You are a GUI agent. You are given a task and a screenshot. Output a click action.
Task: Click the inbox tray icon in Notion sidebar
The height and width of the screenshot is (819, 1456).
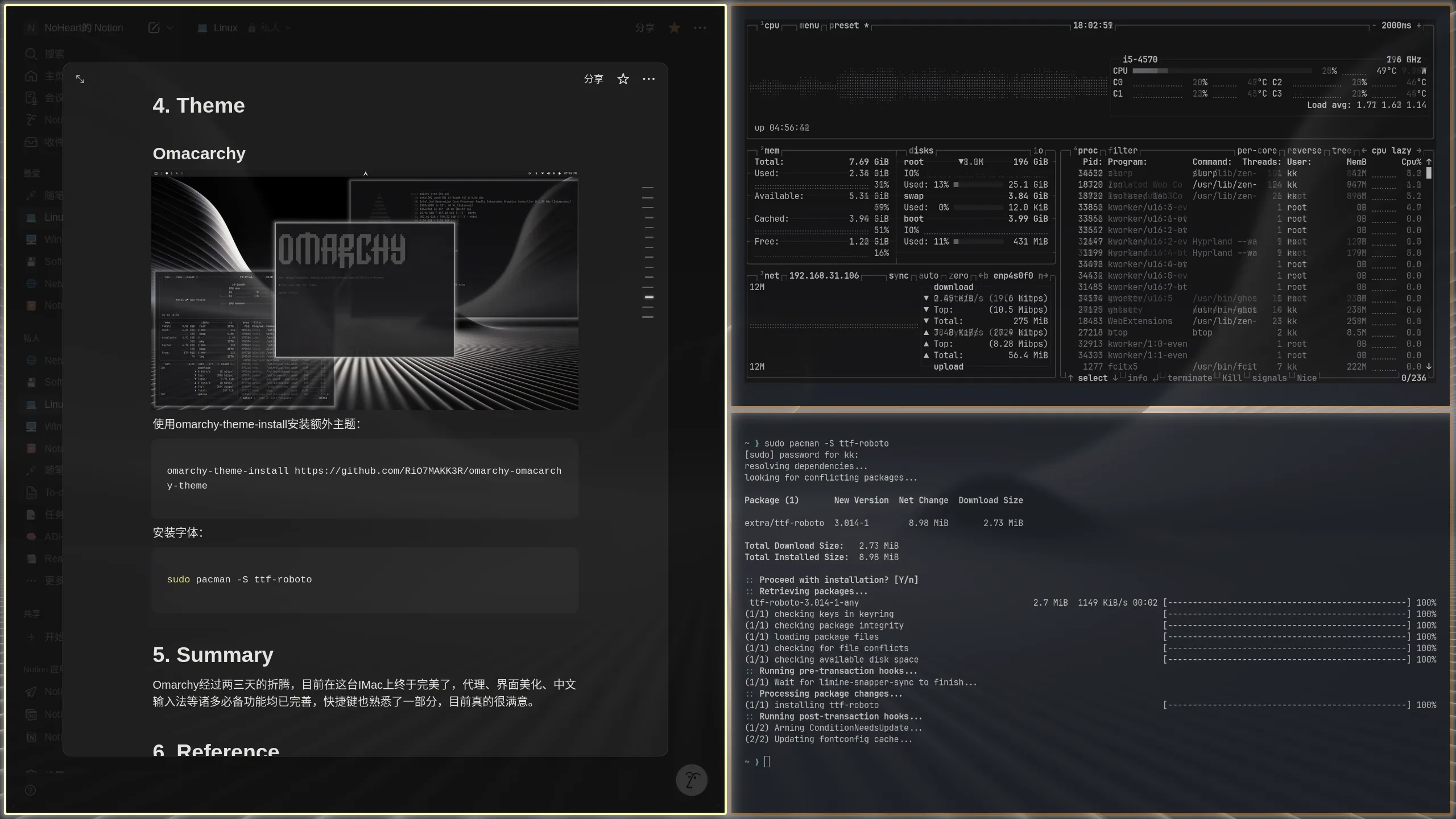[x=31, y=142]
